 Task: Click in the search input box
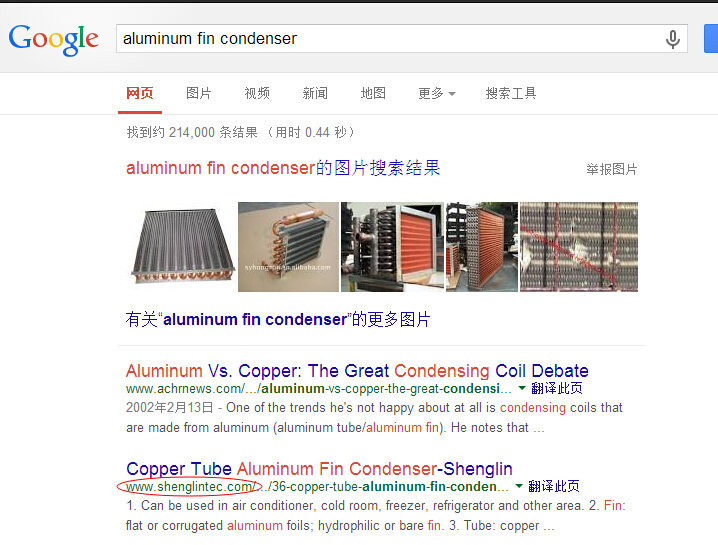coord(389,38)
